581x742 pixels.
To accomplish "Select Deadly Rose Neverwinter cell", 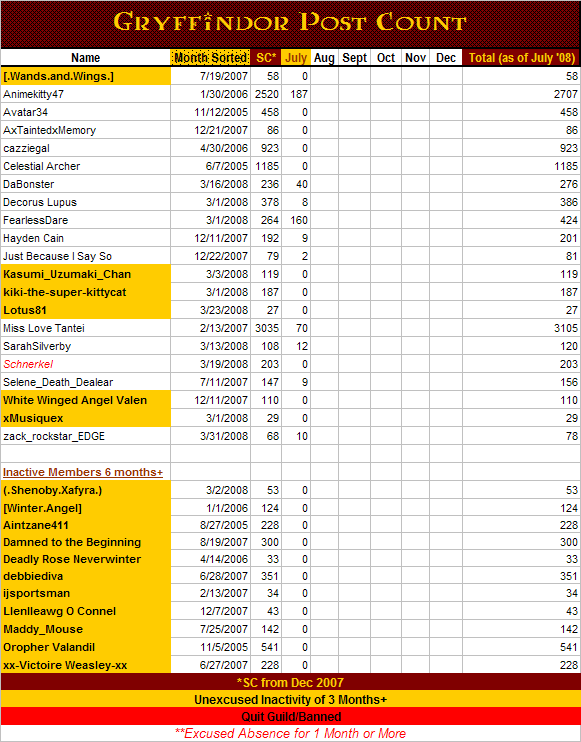I will click(x=86, y=559).
